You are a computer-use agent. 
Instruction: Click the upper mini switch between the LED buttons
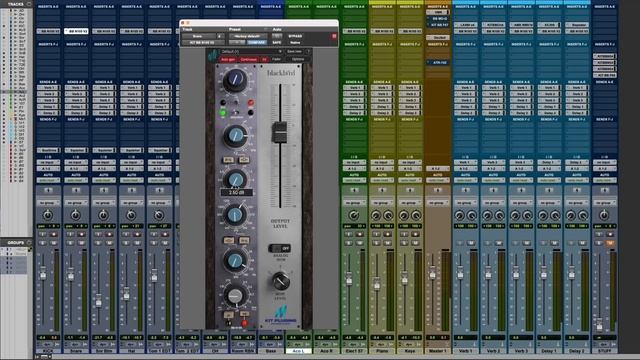click(236, 103)
